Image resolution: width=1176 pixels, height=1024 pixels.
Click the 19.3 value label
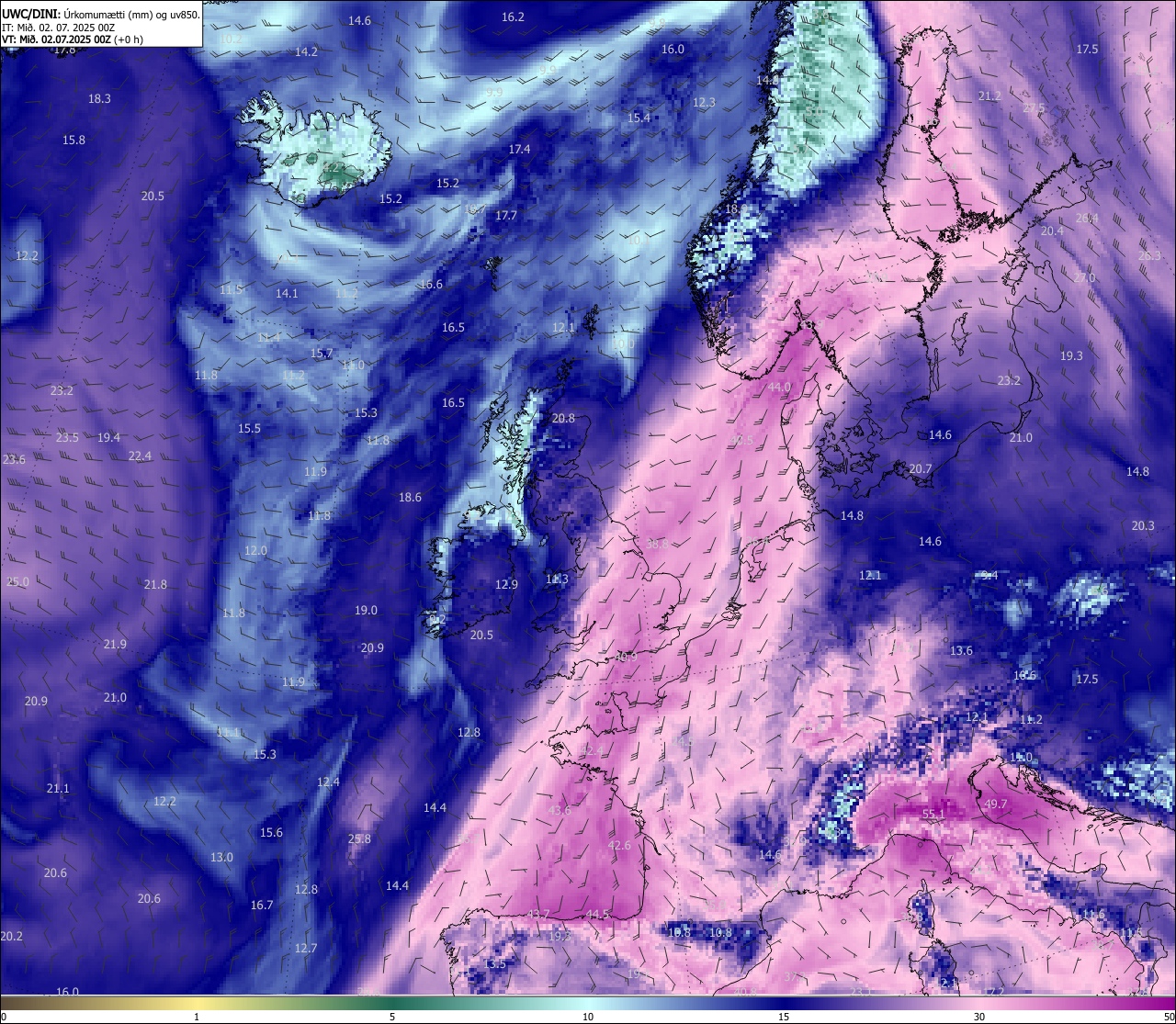[x=1072, y=356]
